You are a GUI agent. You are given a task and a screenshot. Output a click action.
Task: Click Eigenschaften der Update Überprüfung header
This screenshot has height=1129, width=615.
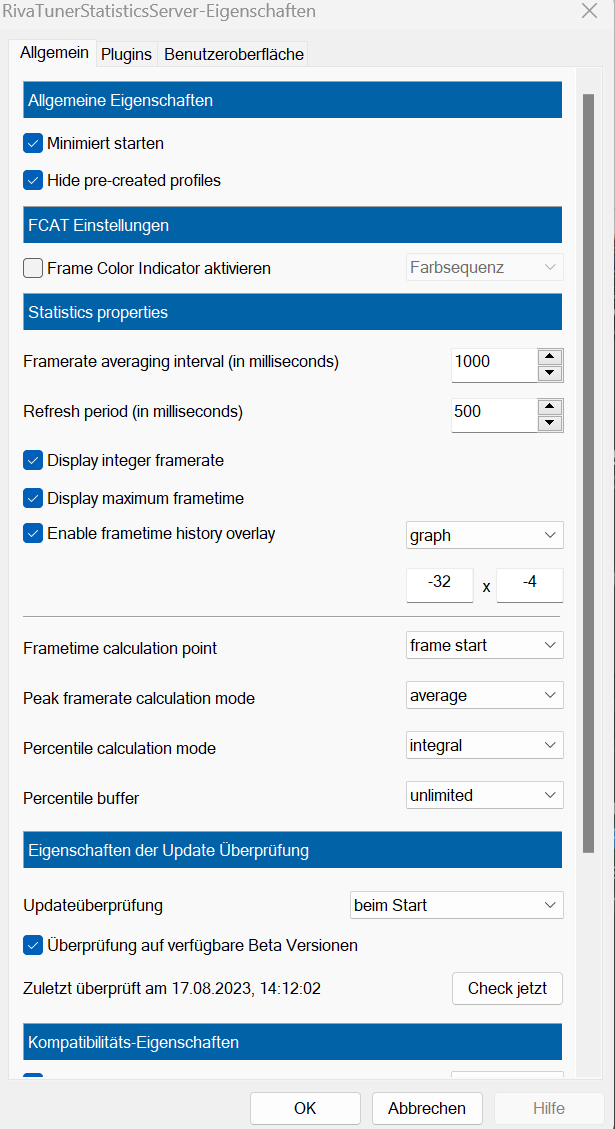point(292,850)
